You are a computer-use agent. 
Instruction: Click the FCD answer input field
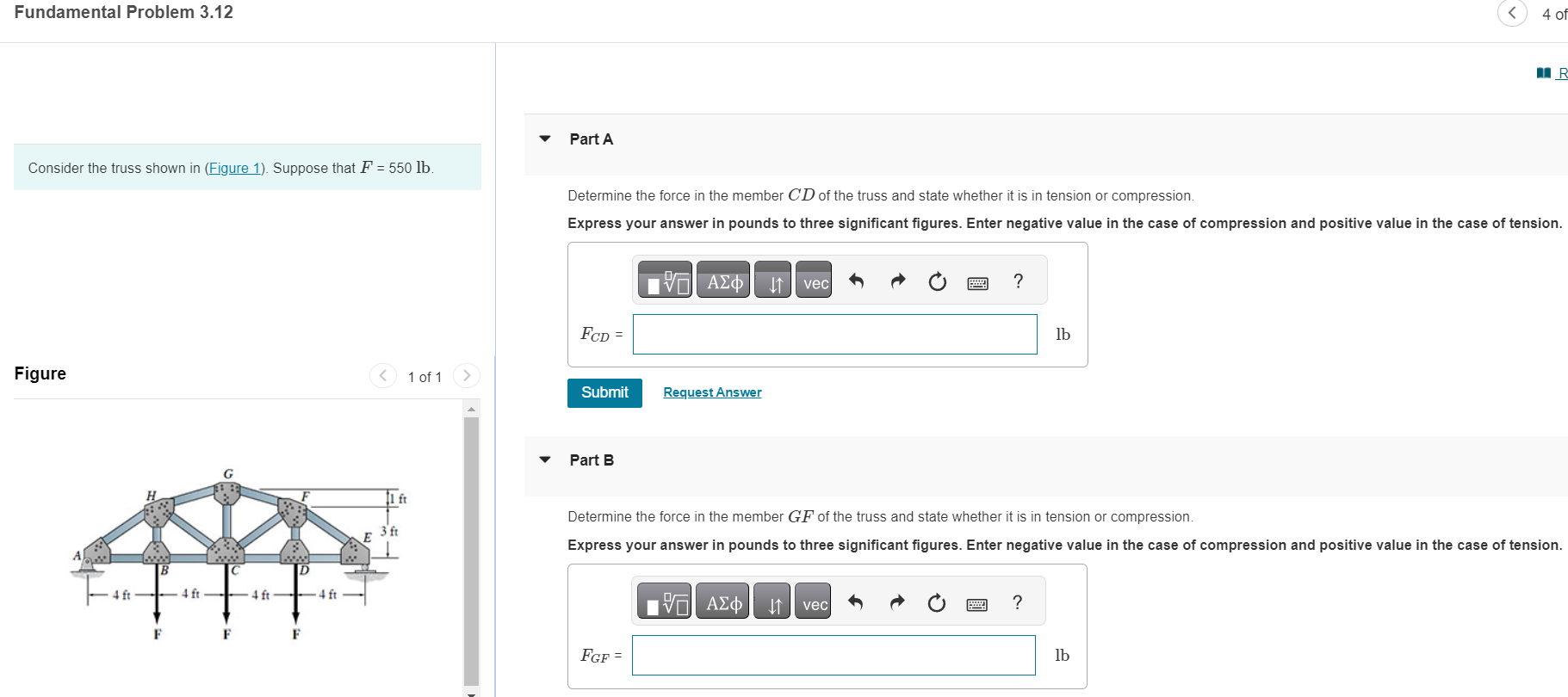[835, 334]
